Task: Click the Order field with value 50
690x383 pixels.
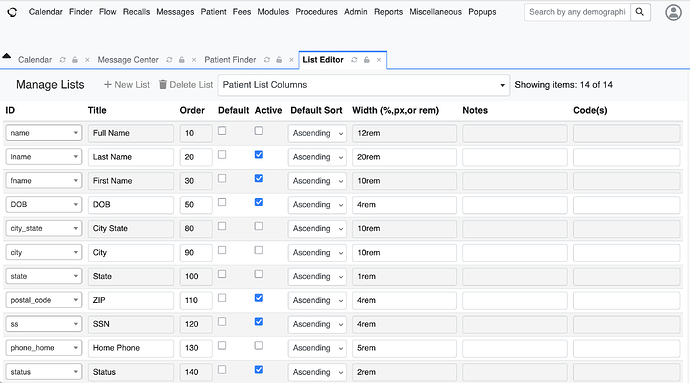Action: (196, 205)
